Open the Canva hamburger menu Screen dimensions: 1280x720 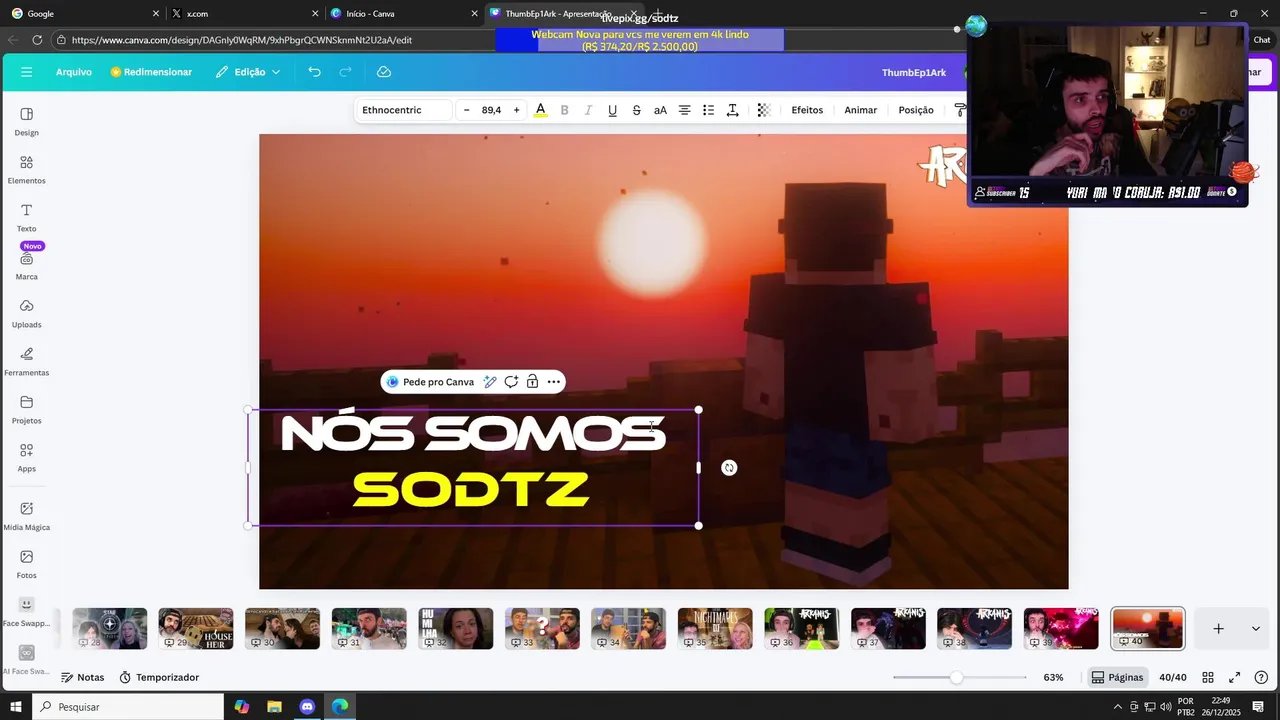coord(27,72)
